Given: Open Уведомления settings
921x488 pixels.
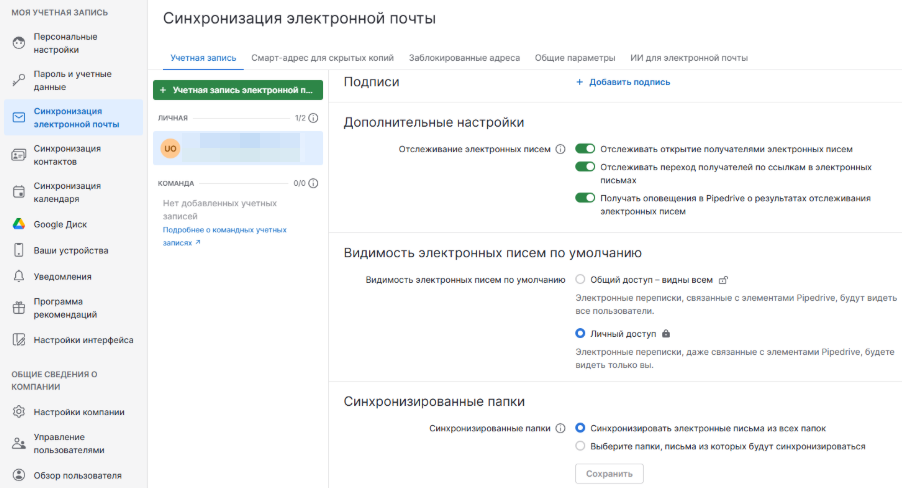Looking at the screenshot, I should pyautogui.click(x=73, y=276).
